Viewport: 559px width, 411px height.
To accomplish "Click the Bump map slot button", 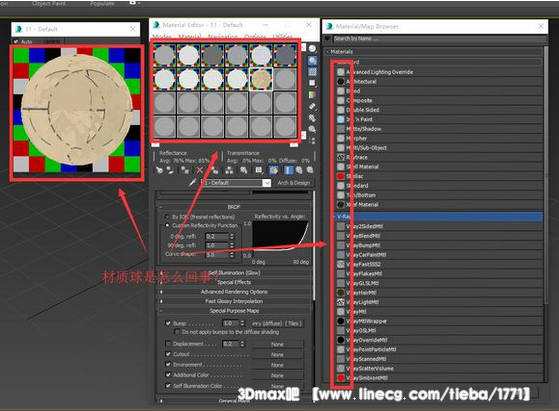I will click(277, 323).
